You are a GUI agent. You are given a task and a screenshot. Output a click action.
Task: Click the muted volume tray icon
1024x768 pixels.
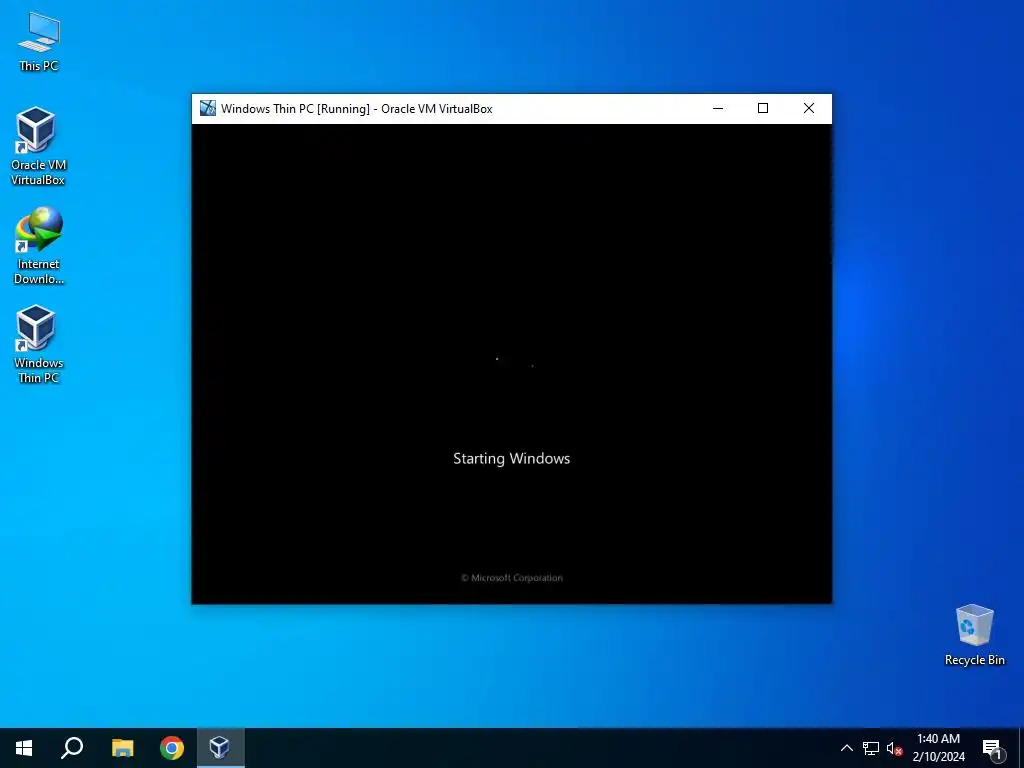[894, 748]
